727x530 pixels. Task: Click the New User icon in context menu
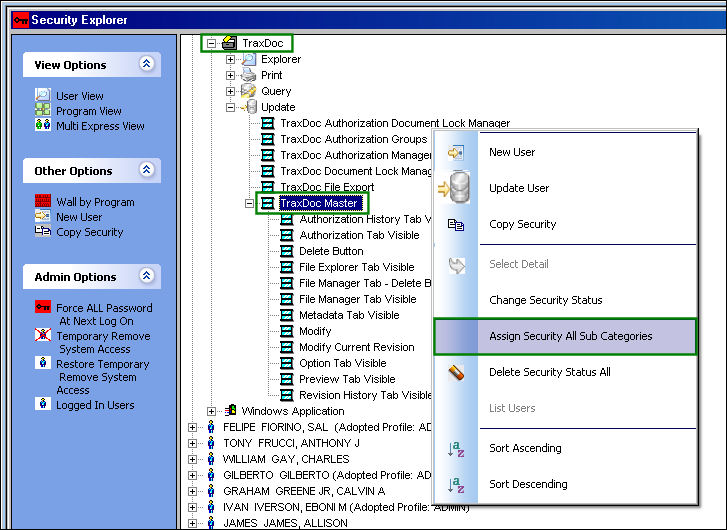tap(455, 153)
